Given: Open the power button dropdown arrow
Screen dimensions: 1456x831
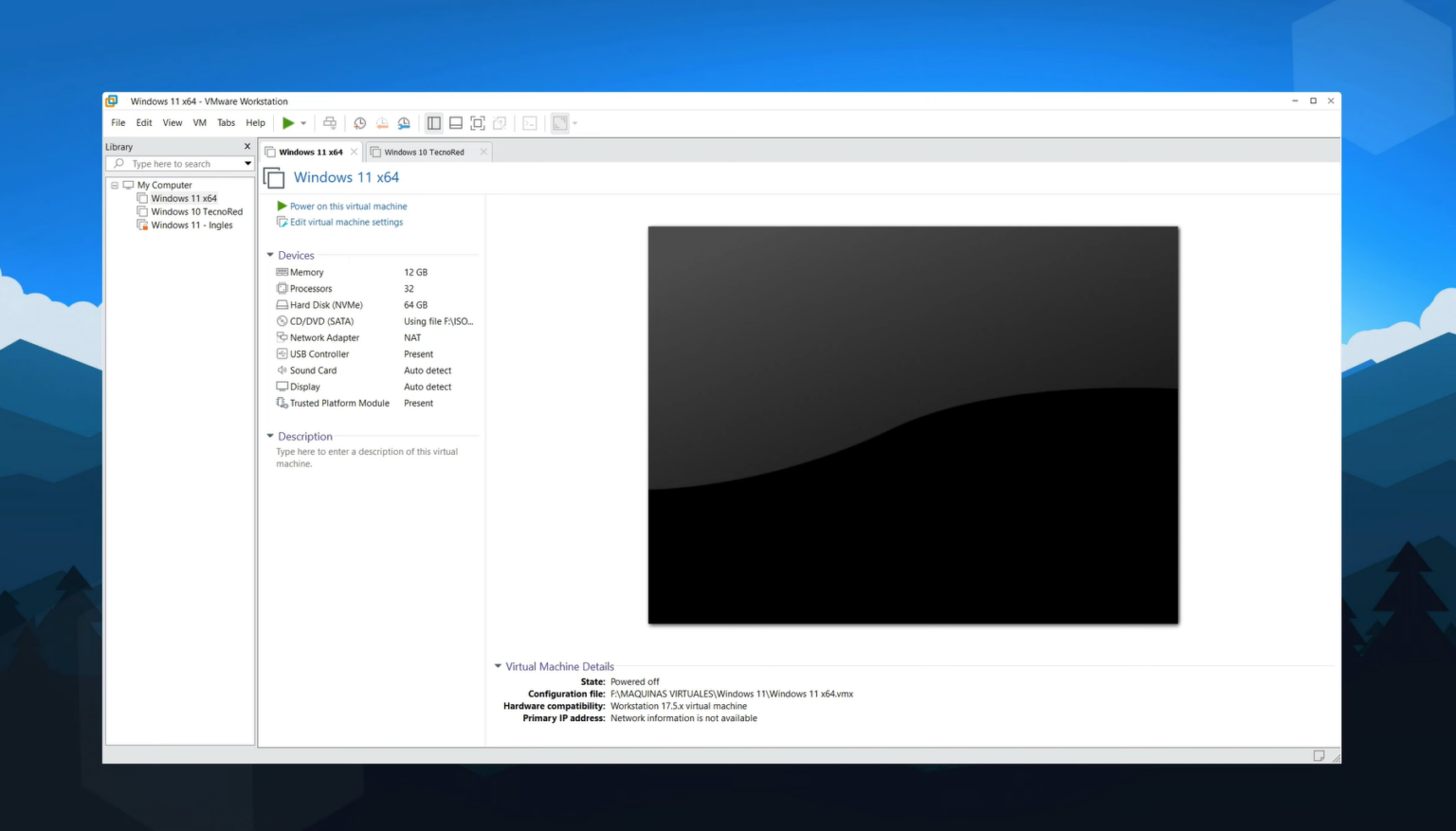Looking at the screenshot, I should click(x=303, y=122).
